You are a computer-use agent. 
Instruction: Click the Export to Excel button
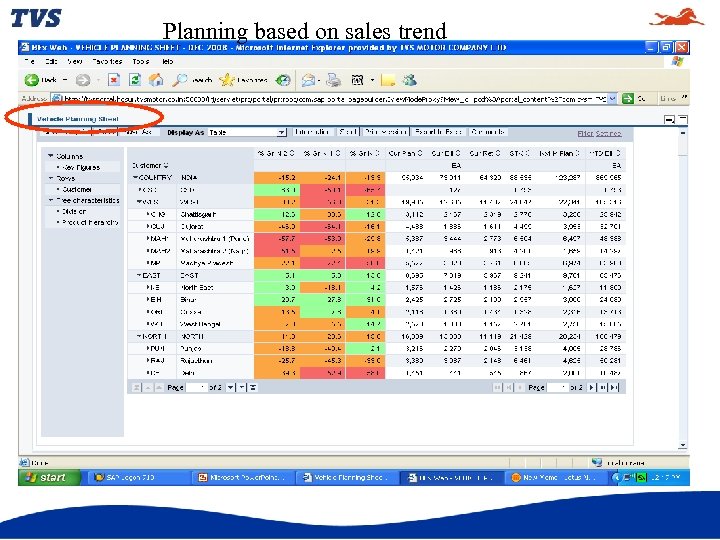(438, 132)
